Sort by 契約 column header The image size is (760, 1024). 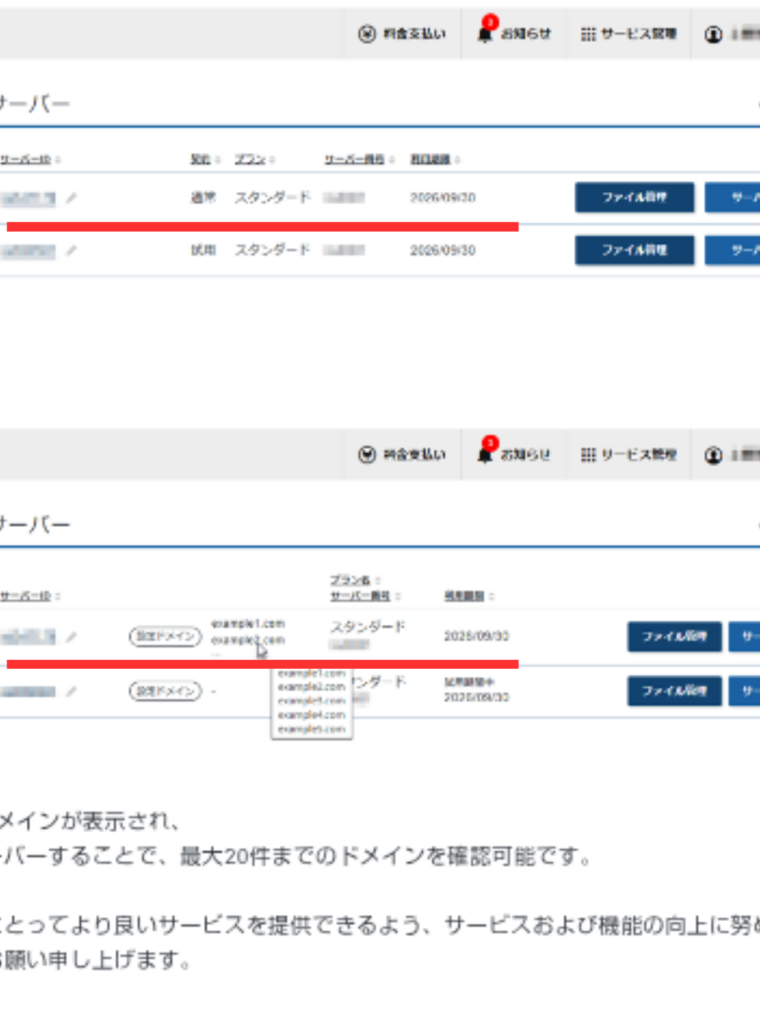point(205,159)
